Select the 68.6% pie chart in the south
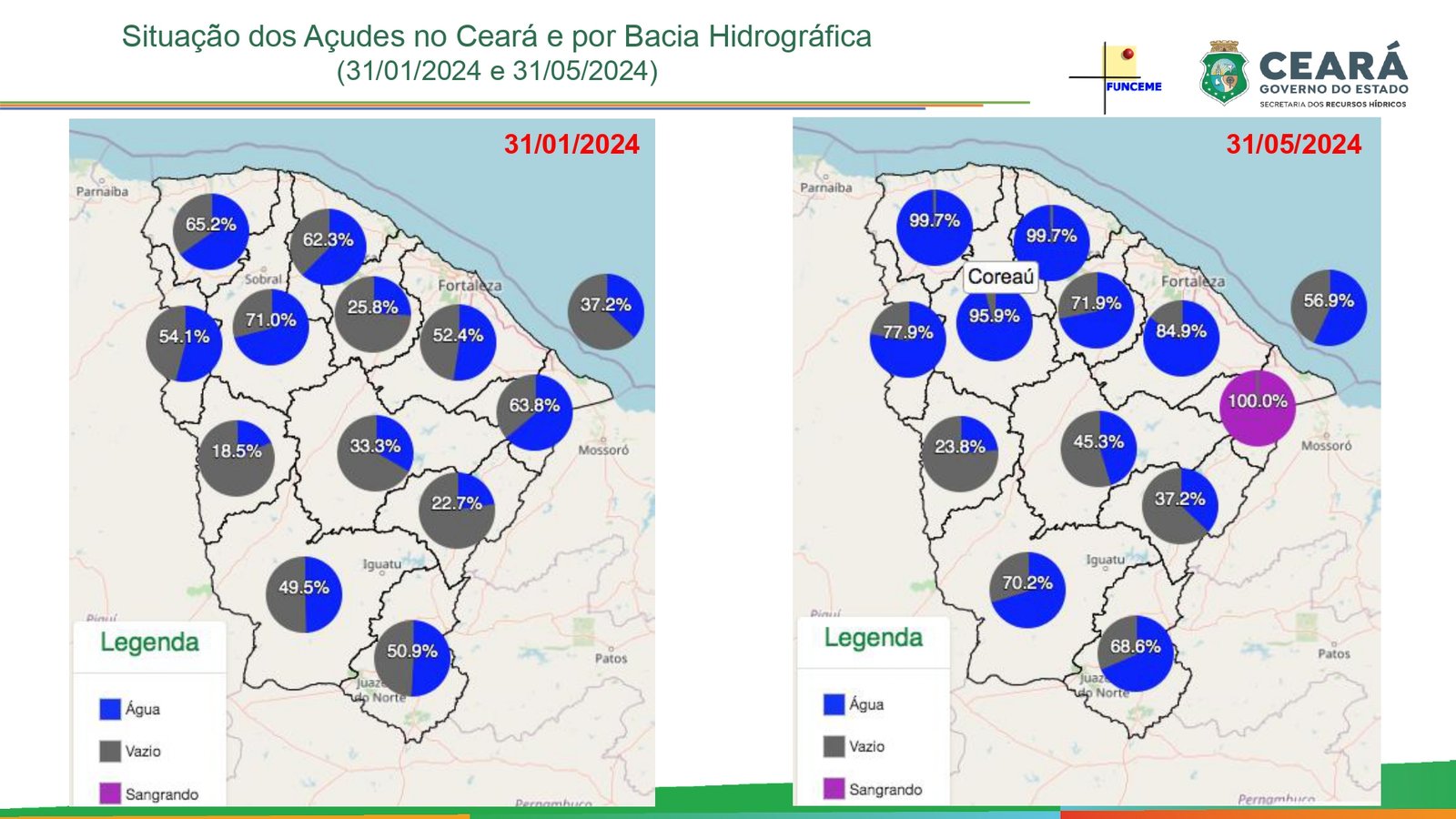The image size is (1456, 819). point(1135,653)
